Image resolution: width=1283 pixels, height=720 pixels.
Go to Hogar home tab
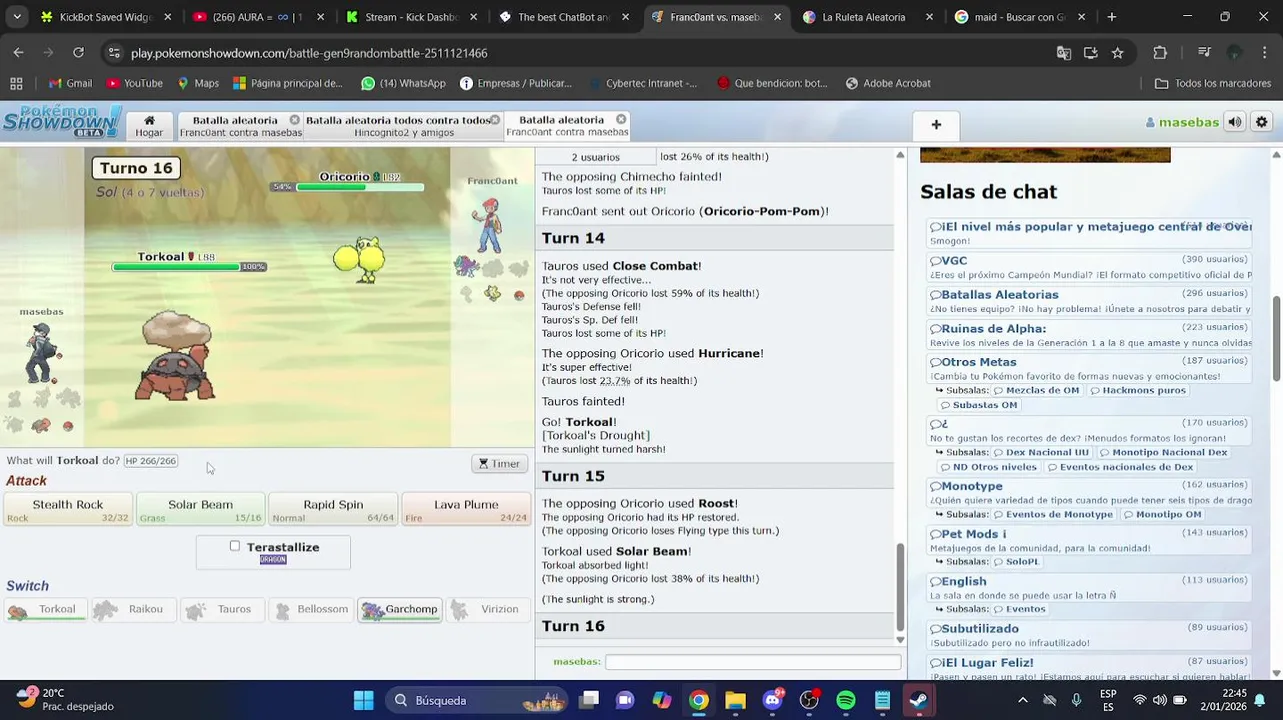[x=149, y=126]
